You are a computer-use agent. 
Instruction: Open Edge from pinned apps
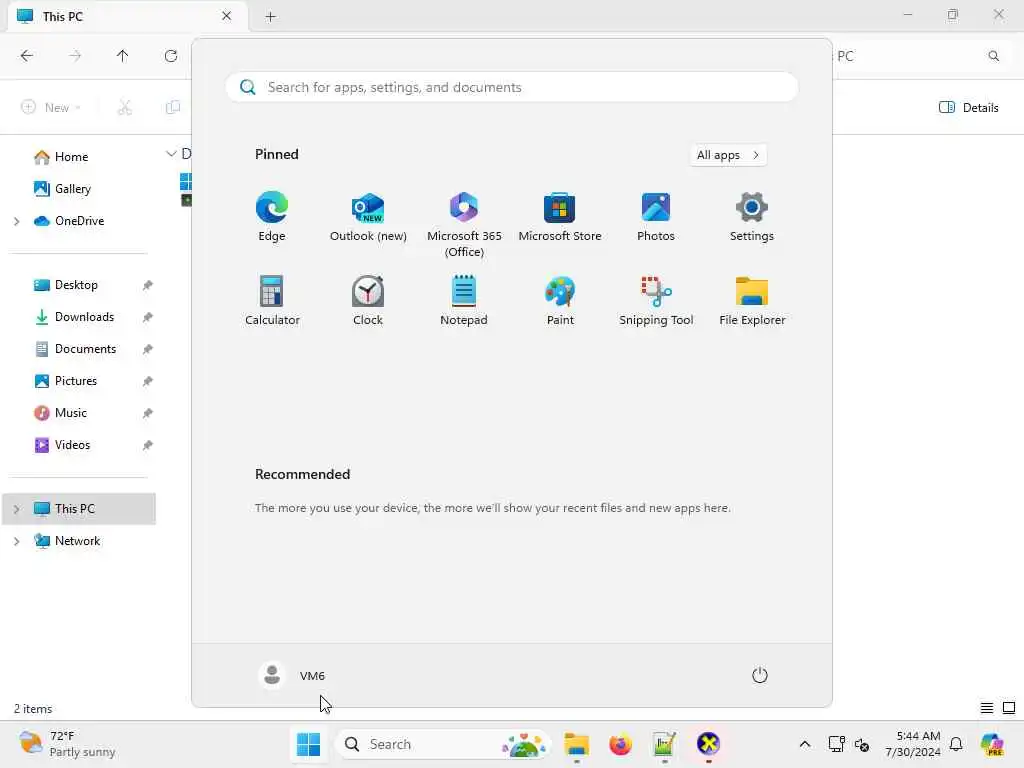tap(272, 217)
